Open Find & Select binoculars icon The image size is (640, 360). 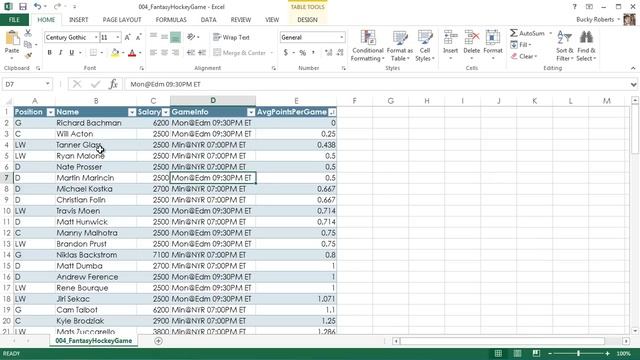pos(586,38)
